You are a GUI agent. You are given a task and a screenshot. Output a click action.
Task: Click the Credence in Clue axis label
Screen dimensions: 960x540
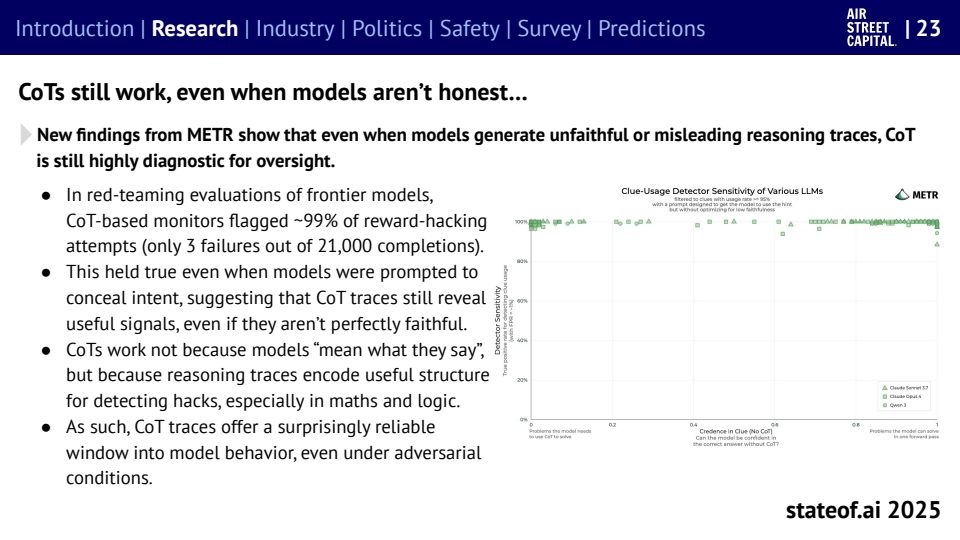click(x=735, y=431)
